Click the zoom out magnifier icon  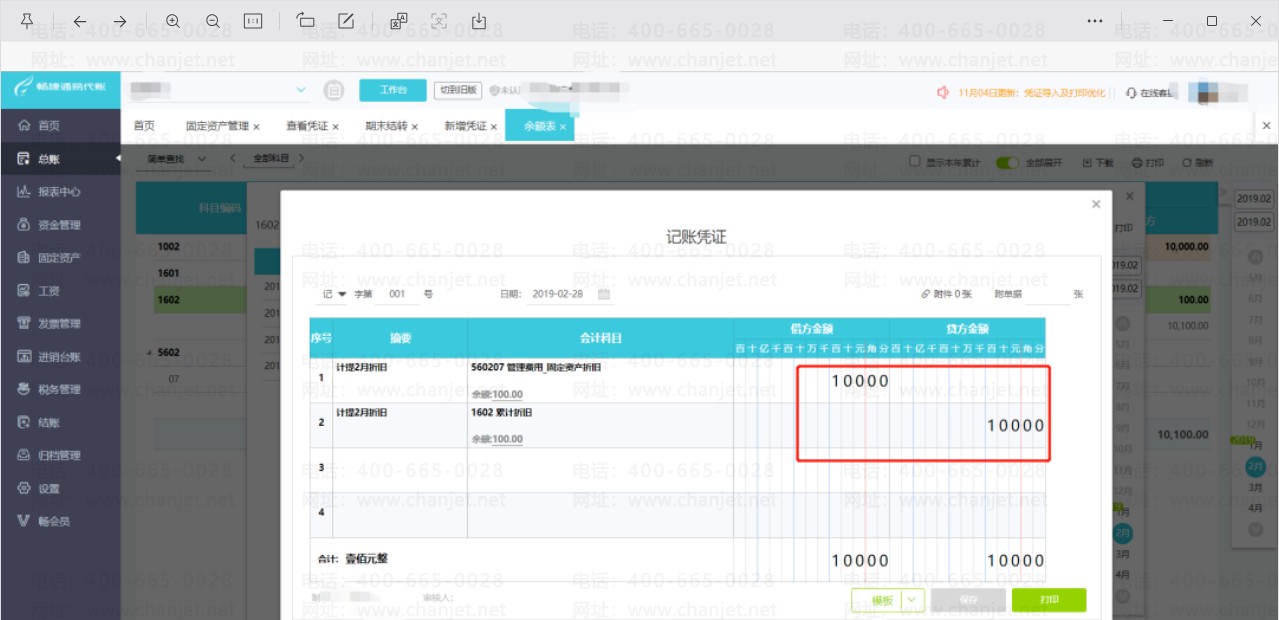[213, 21]
